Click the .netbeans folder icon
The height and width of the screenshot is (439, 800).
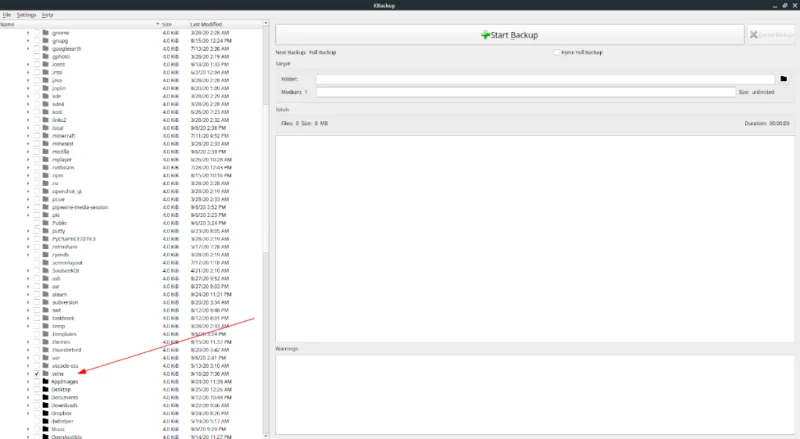click(x=45, y=167)
